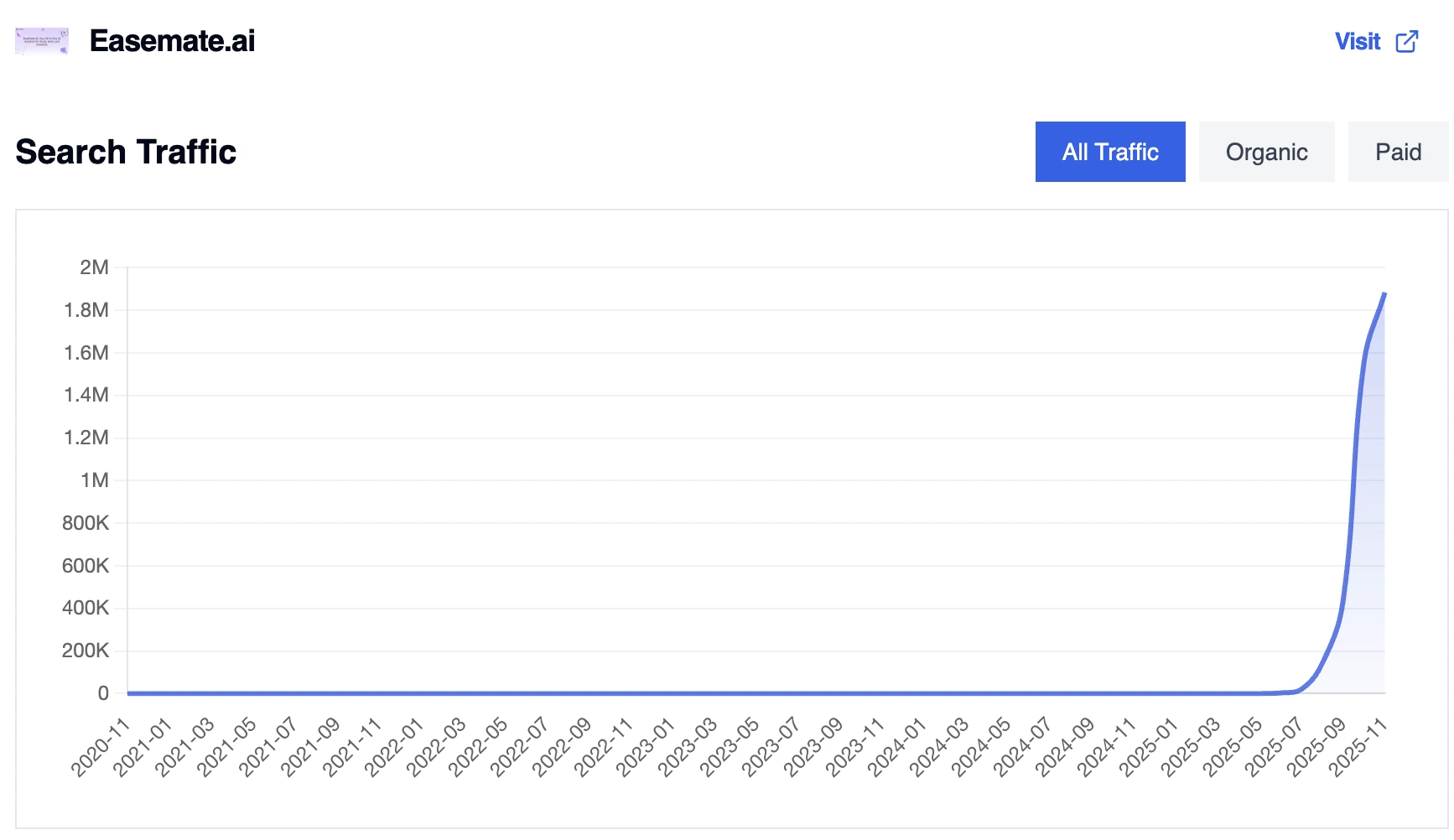The width and height of the screenshot is (1454, 840).
Task: Click the flat part of the traffic line
Action: click(x=671, y=693)
